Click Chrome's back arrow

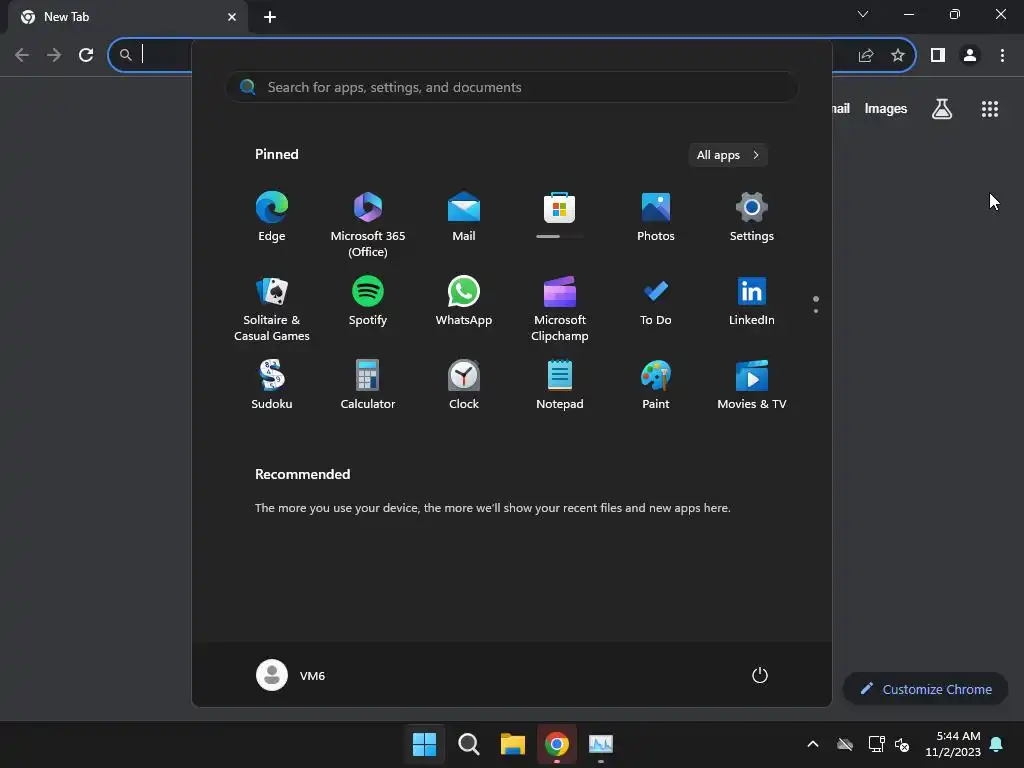pyautogui.click(x=22, y=56)
